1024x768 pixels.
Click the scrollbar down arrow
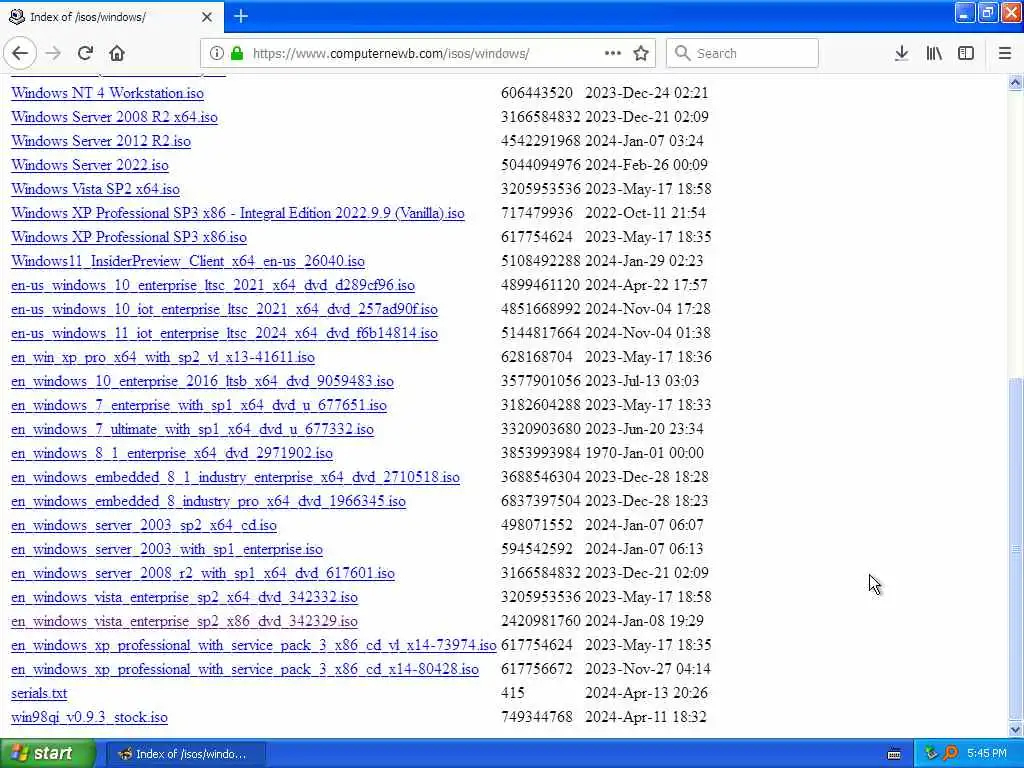[x=1016, y=729]
